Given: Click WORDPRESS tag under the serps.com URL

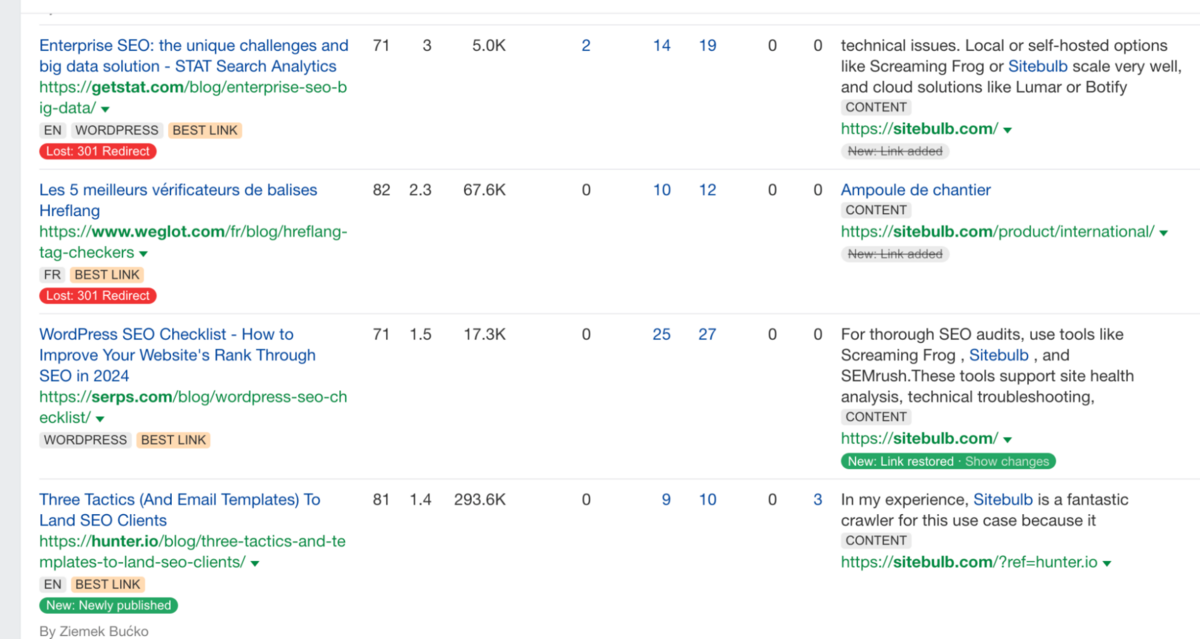Looking at the screenshot, I should 86,440.
